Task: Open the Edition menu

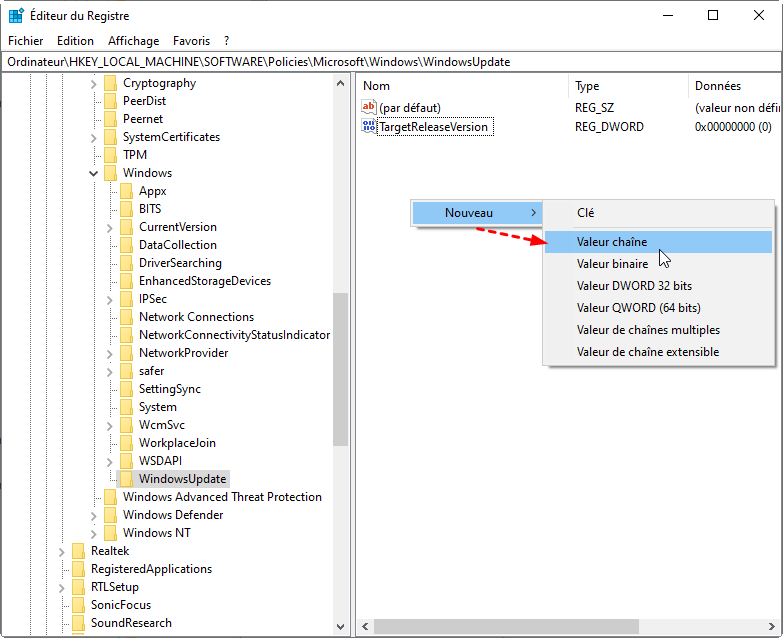Action: coord(75,41)
